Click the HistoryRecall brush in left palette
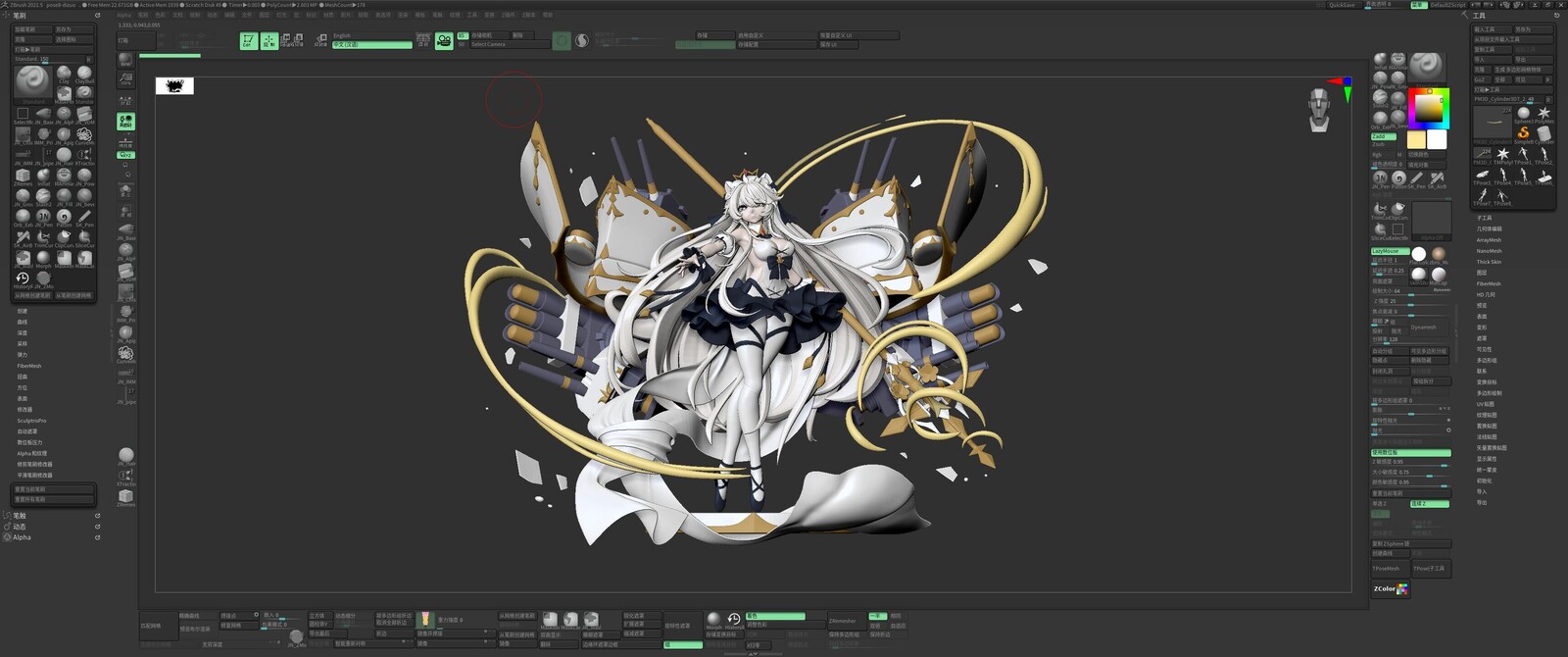 pyautogui.click(x=23, y=279)
